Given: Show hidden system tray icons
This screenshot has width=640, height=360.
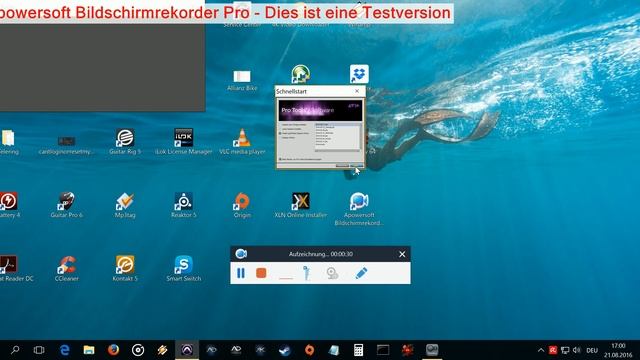Looking at the screenshot, I should [x=541, y=350].
